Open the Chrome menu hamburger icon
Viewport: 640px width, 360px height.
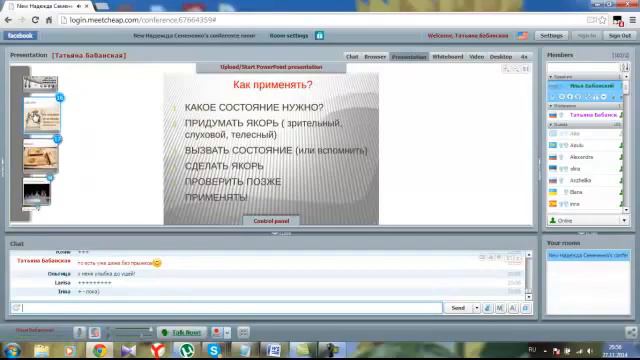(633, 20)
